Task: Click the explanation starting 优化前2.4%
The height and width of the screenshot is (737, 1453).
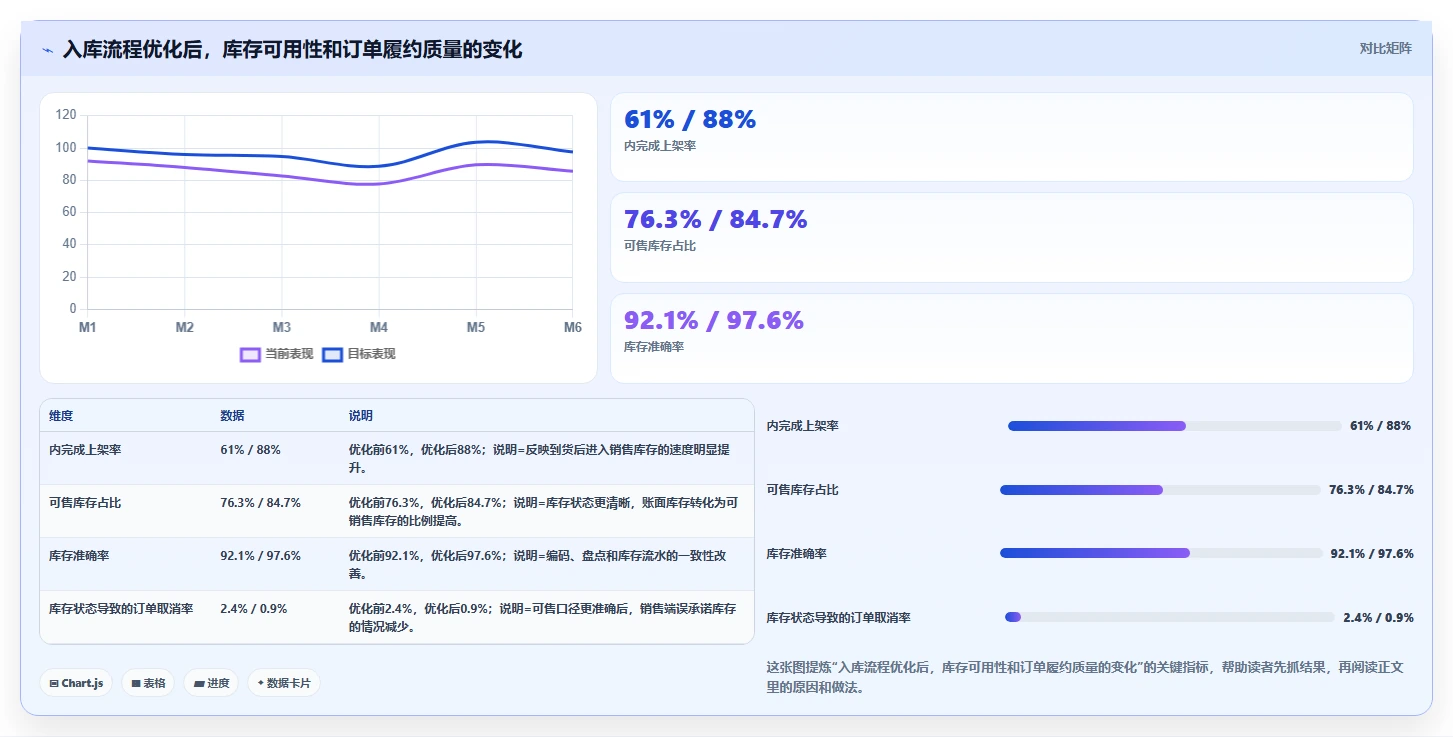Action: pyautogui.click(x=543, y=618)
